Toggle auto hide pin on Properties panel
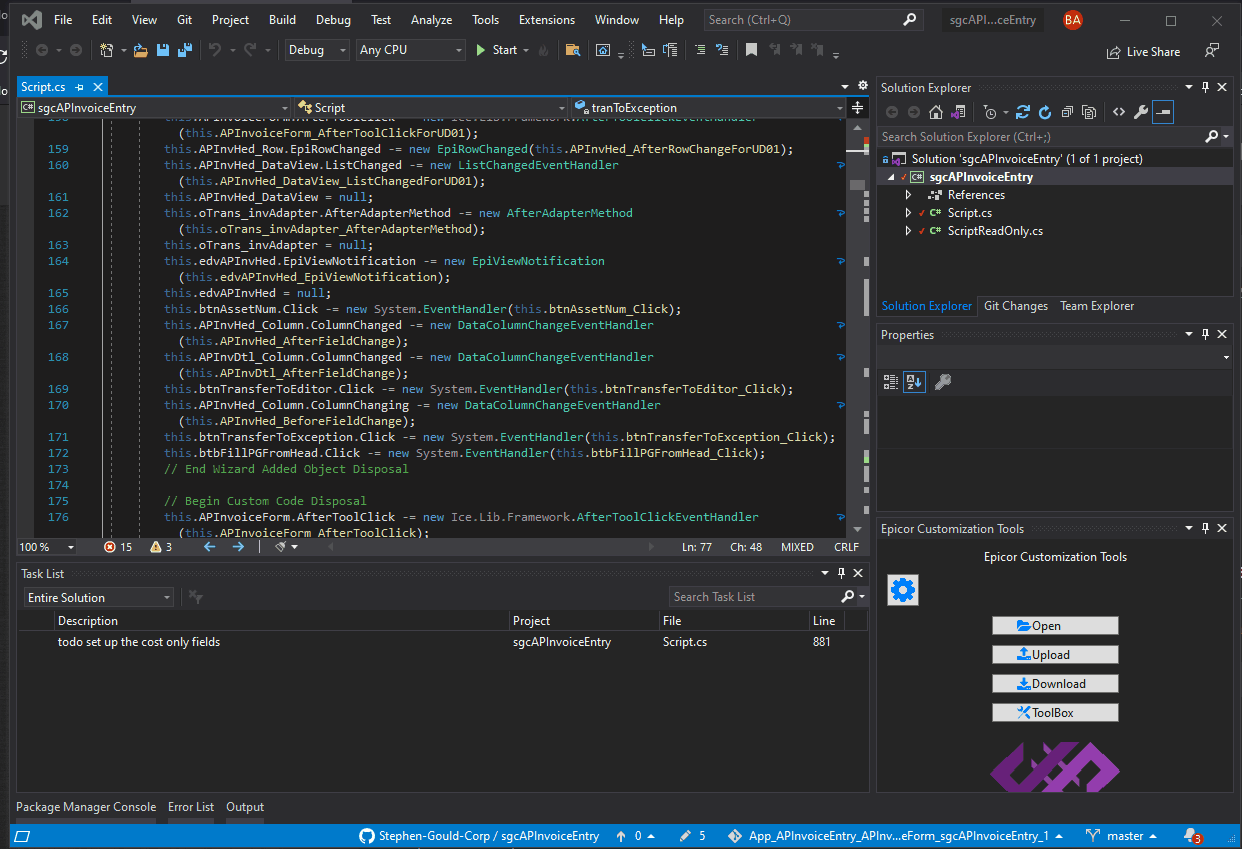Image resolution: width=1242 pixels, height=849 pixels. point(1205,334)
